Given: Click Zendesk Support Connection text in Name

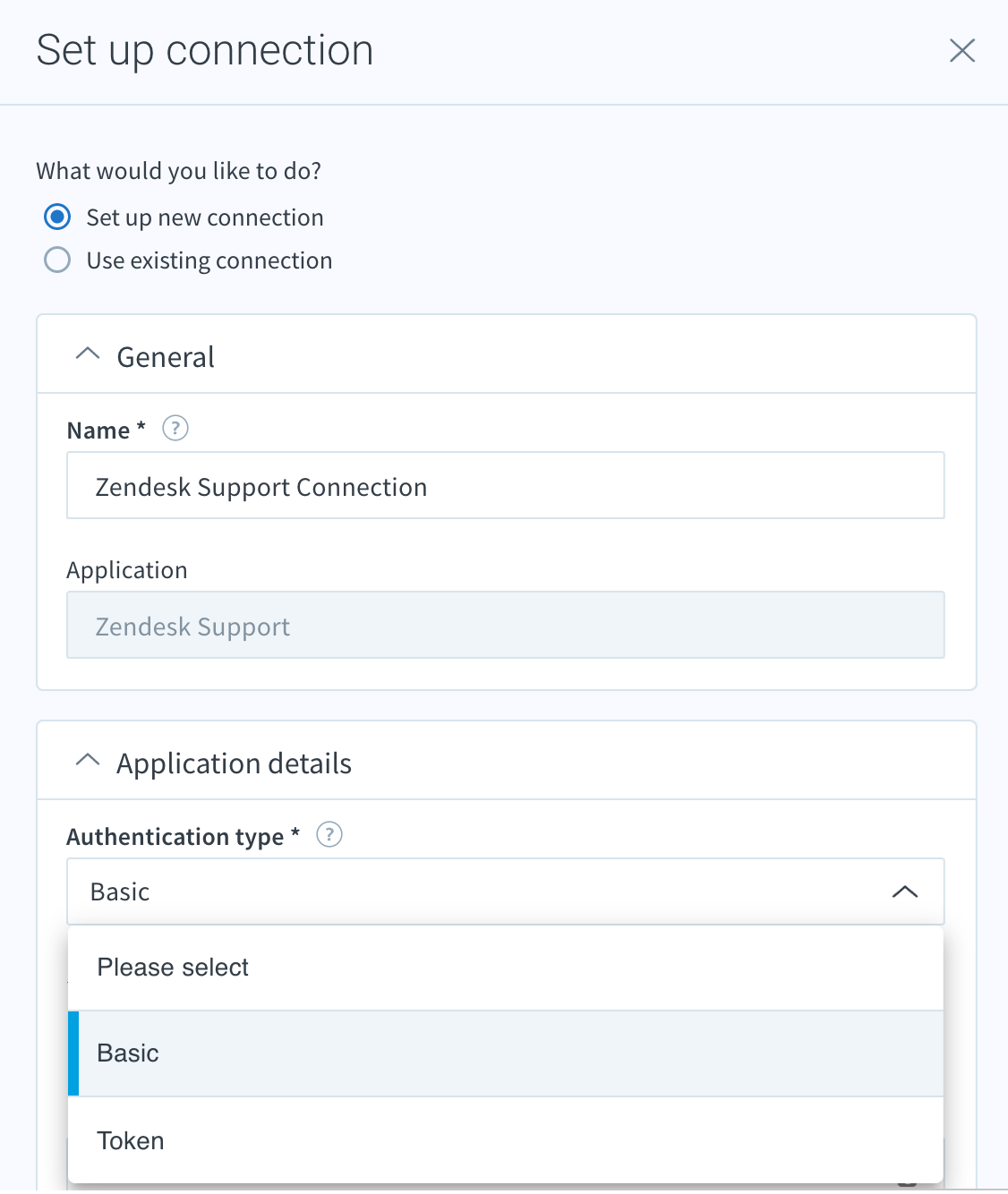Looking at the screenshot, I should tap(261, 487).
